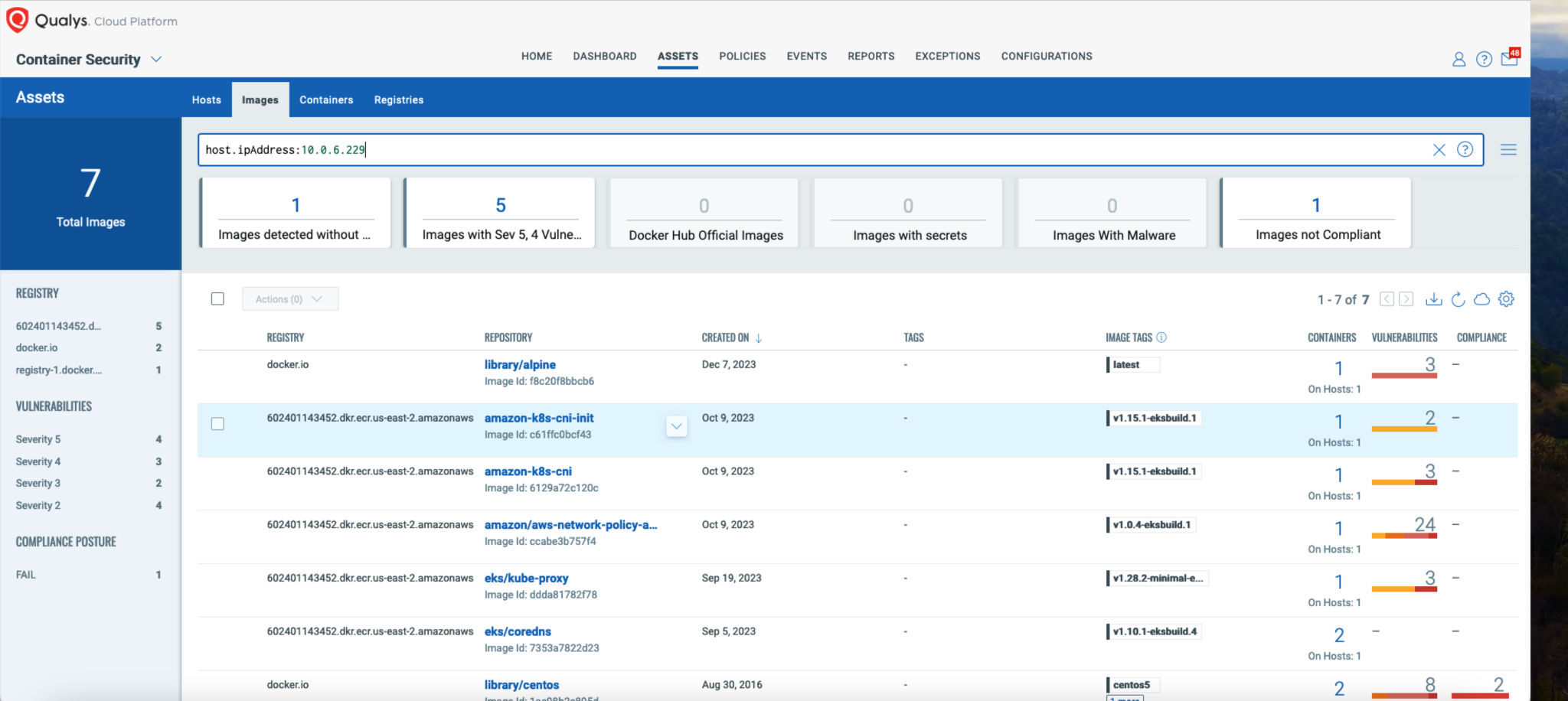This screenshot has height=701, width=1568.
Task: Open the CONFIGURATIONS menu
Action: coord(1046,56)
